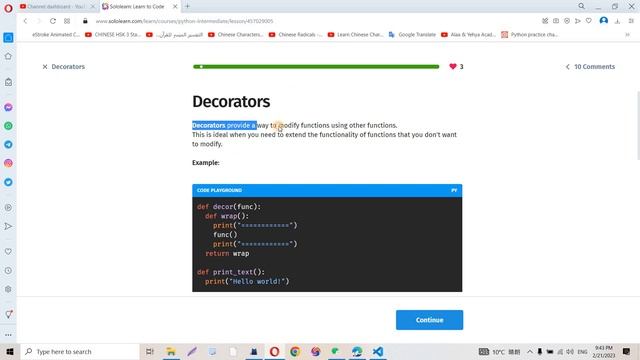The image size is (640, 360).
Task: Open the notifications action center
Action: (x=627, y=351)
